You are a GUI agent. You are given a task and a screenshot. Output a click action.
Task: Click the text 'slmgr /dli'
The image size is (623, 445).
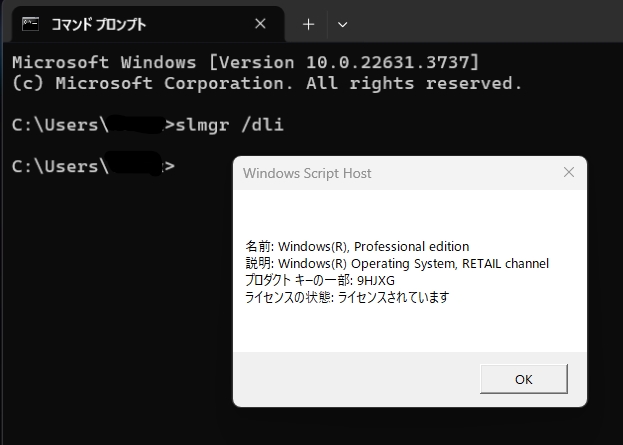(230, 125)
